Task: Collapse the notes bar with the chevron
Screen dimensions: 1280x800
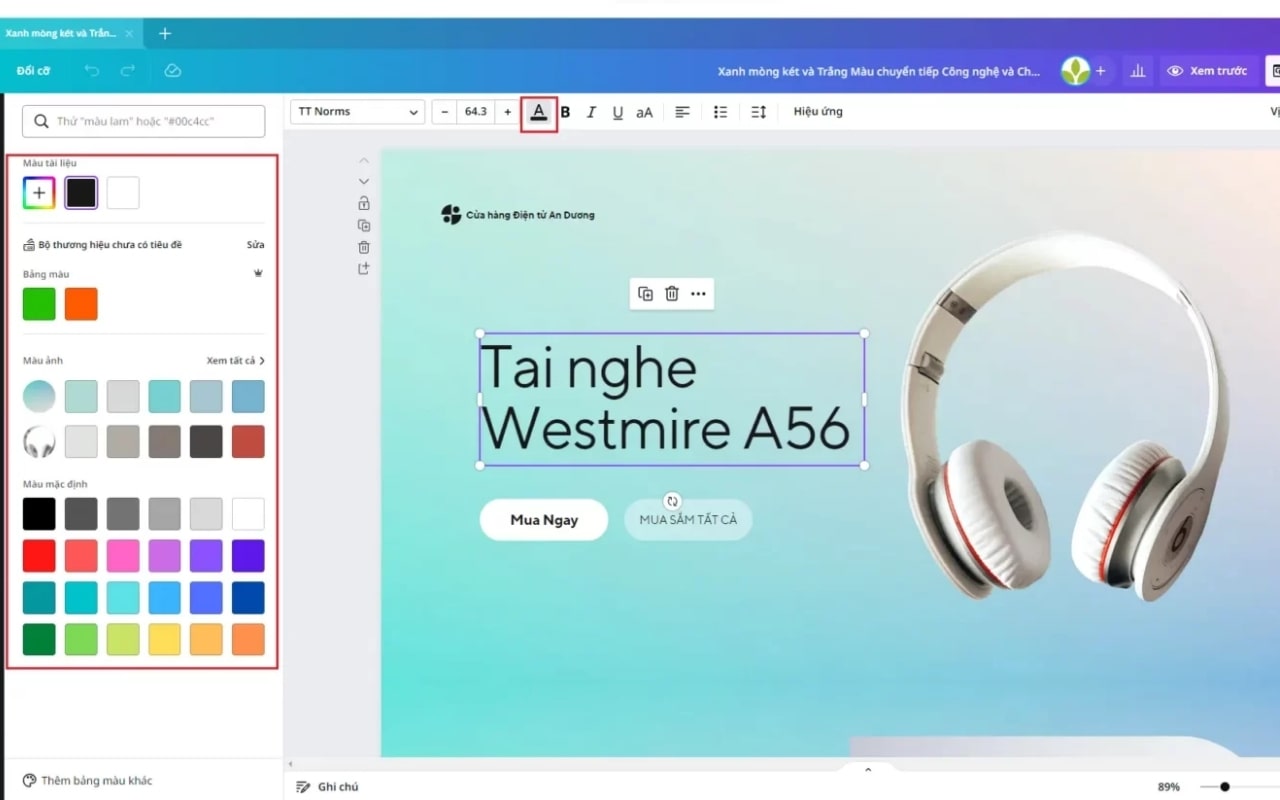Action: 866,769
